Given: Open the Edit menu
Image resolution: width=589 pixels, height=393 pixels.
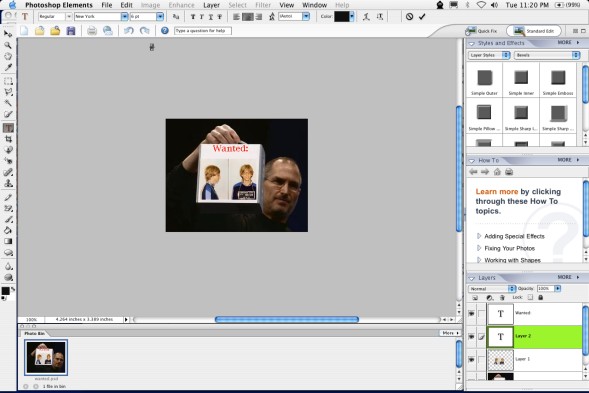Looking at the screenshot, I should pos(126,5).
